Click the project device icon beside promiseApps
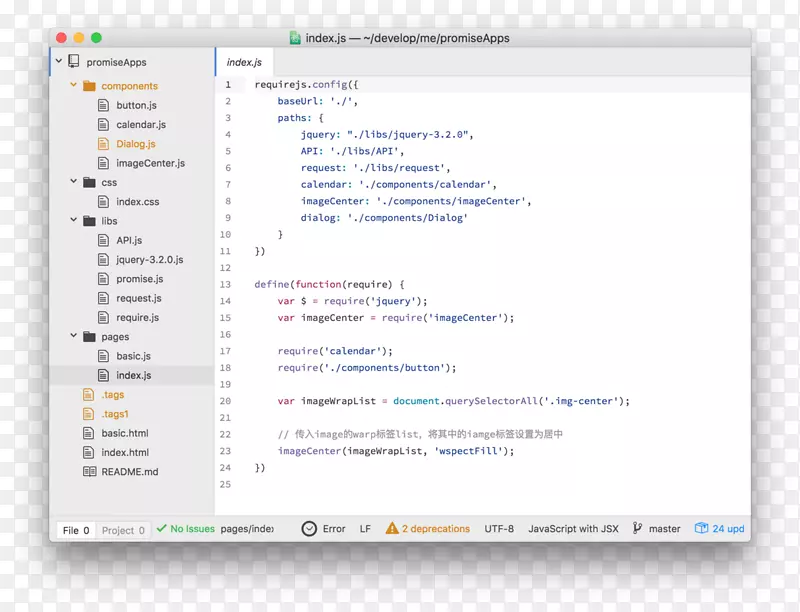 point(74,61)
